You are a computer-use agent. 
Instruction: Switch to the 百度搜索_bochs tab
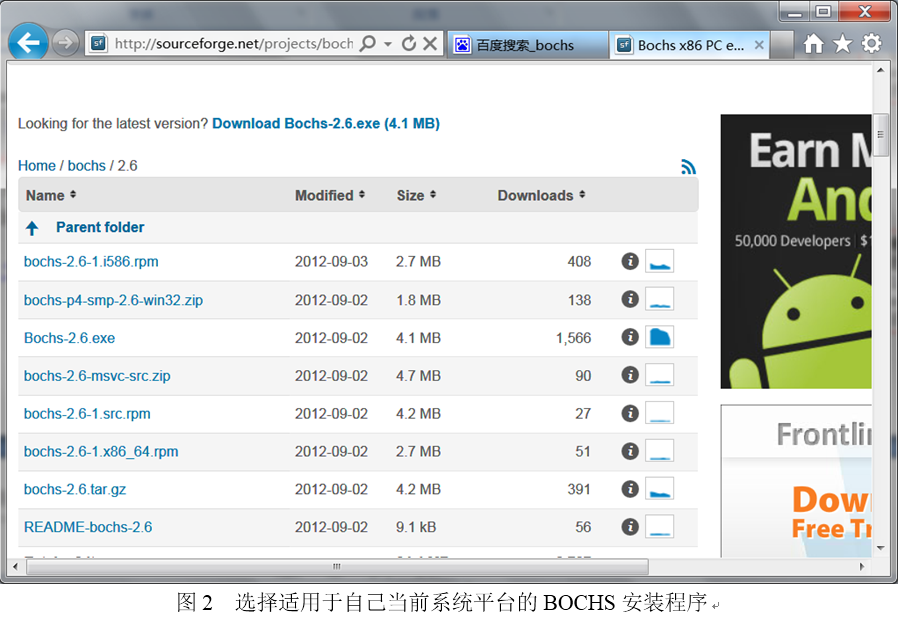(x=527, y=45)
